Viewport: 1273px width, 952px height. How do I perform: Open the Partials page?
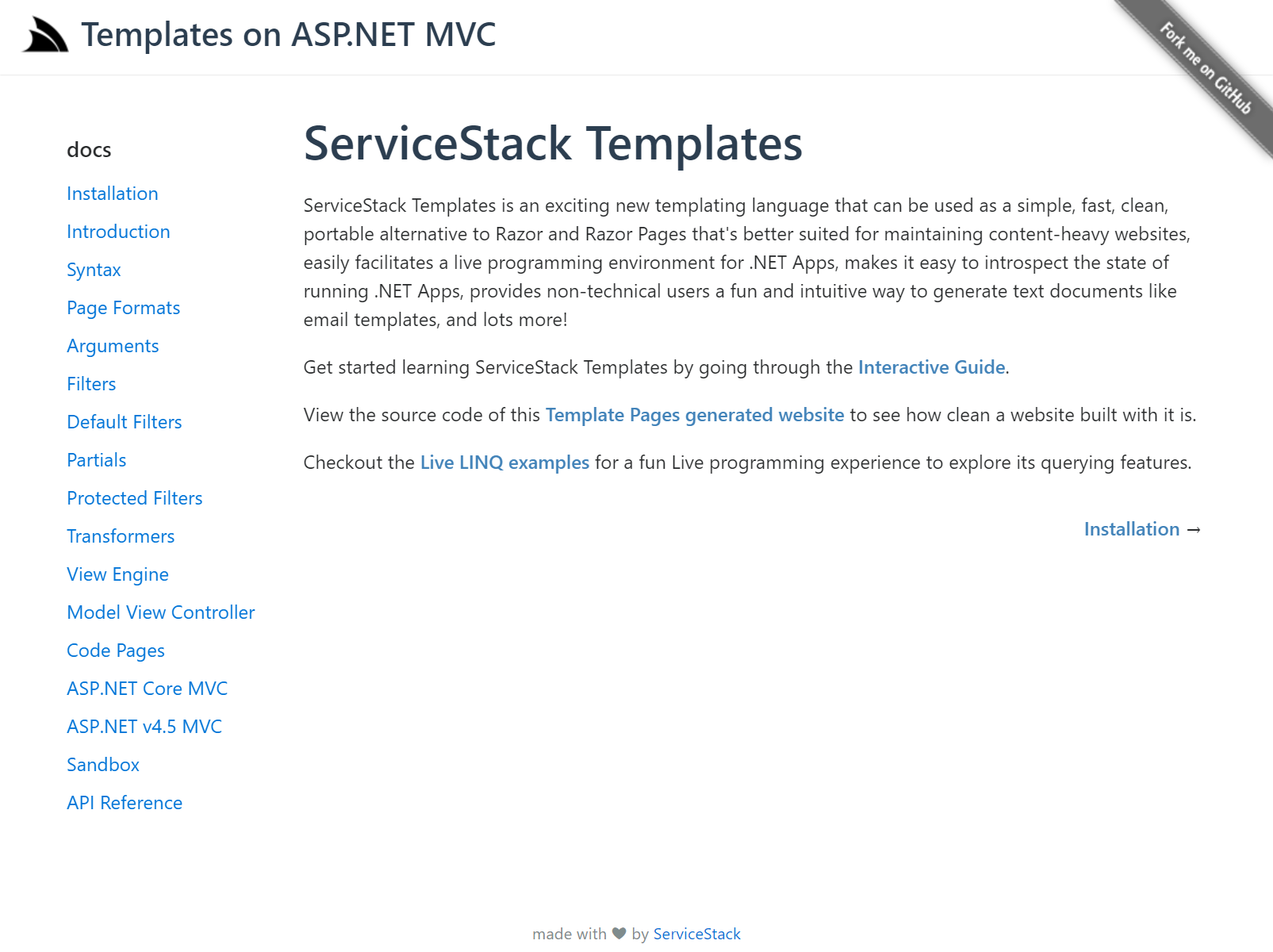96,460
